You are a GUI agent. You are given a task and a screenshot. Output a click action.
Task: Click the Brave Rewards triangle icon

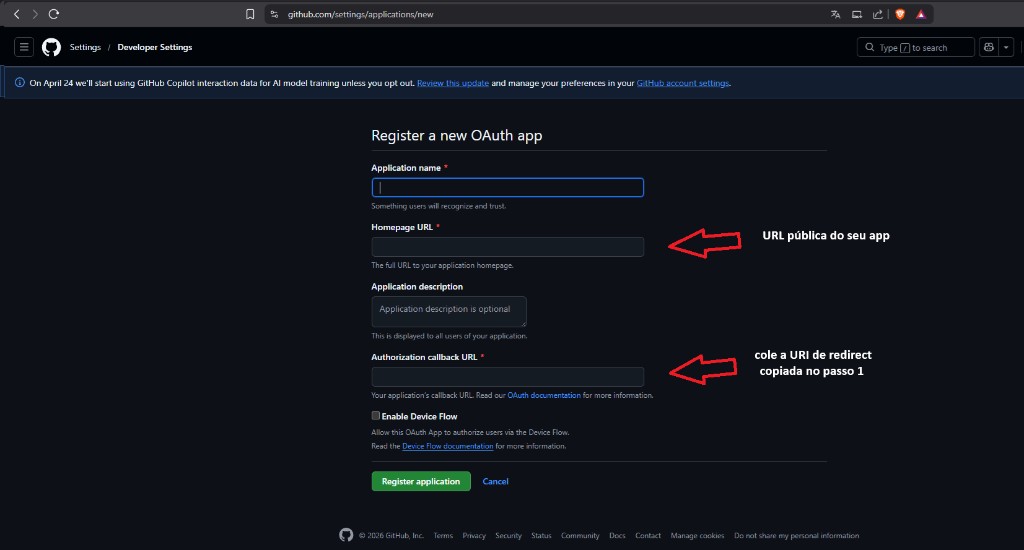(921, 14)
